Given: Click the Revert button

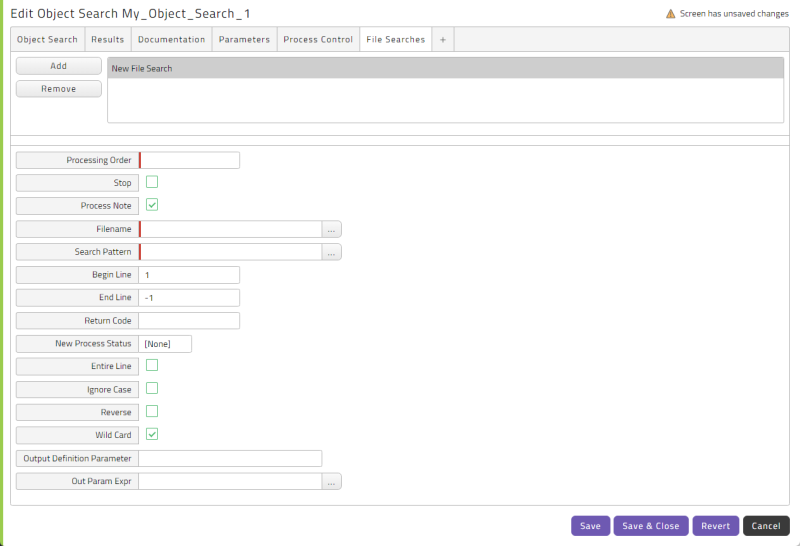Looking at the screenshot, I should point(715,526).
